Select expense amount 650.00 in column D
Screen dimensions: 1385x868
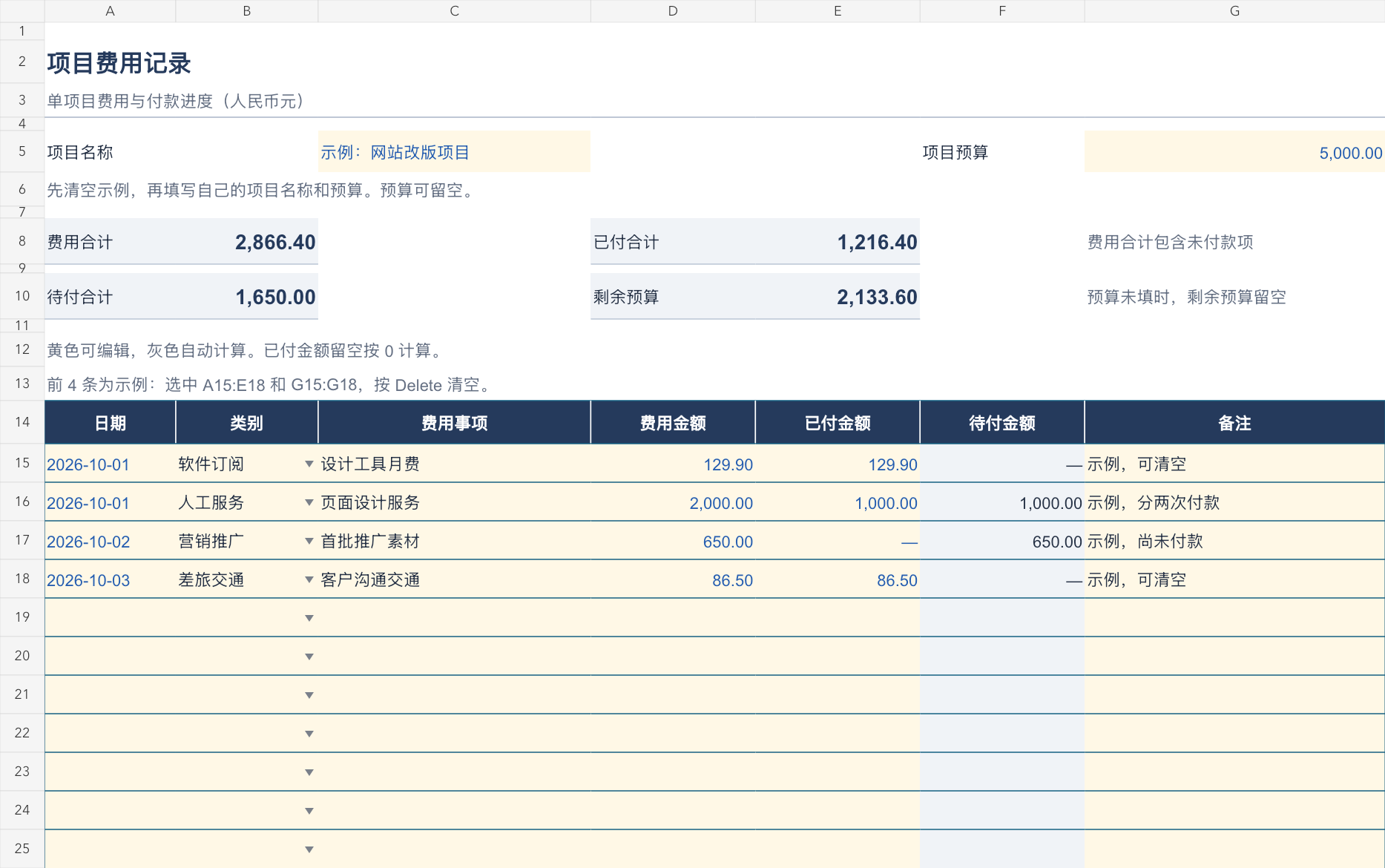(x=673, y=542)
